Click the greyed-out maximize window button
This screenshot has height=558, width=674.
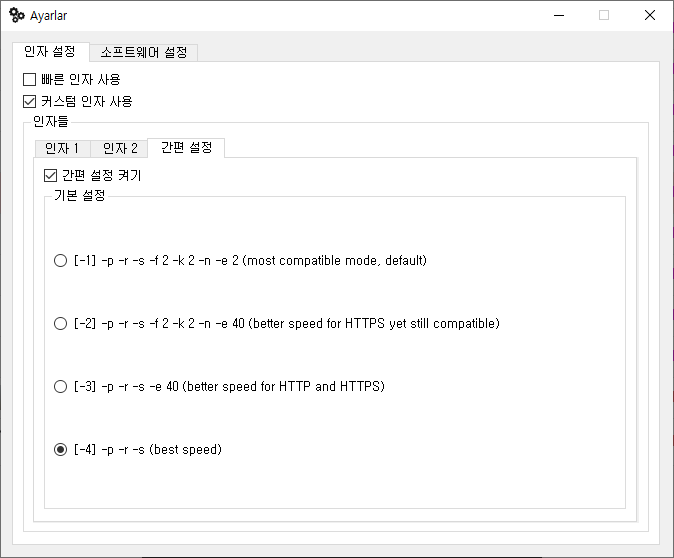(x=604, y=15)
